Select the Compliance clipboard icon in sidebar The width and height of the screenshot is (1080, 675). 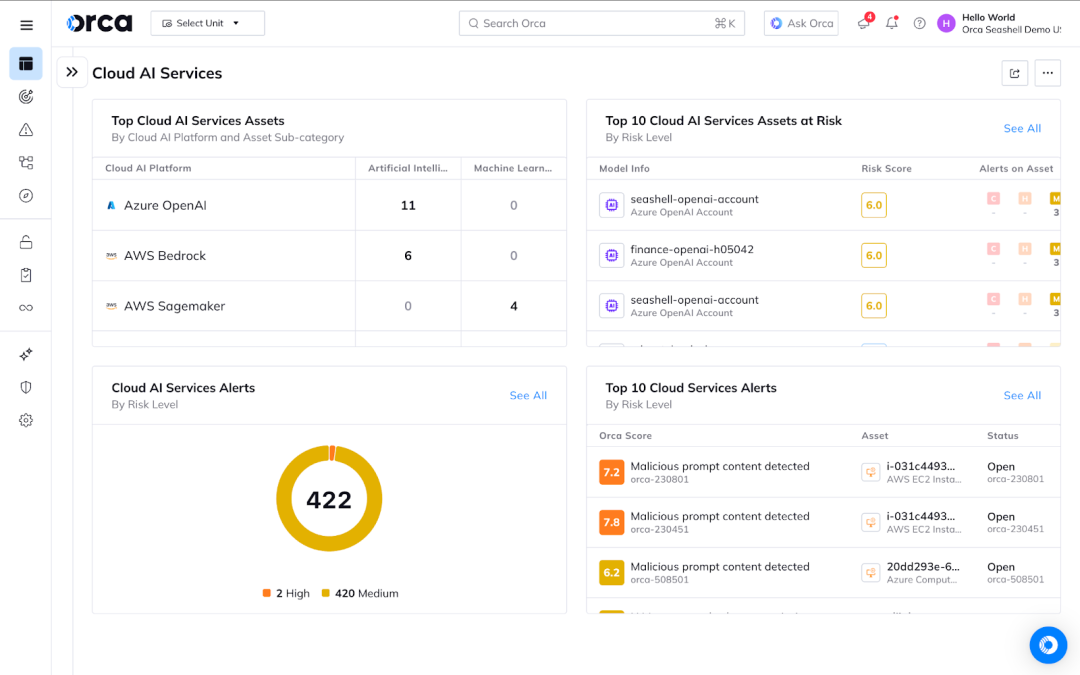(x=26, y=275)
